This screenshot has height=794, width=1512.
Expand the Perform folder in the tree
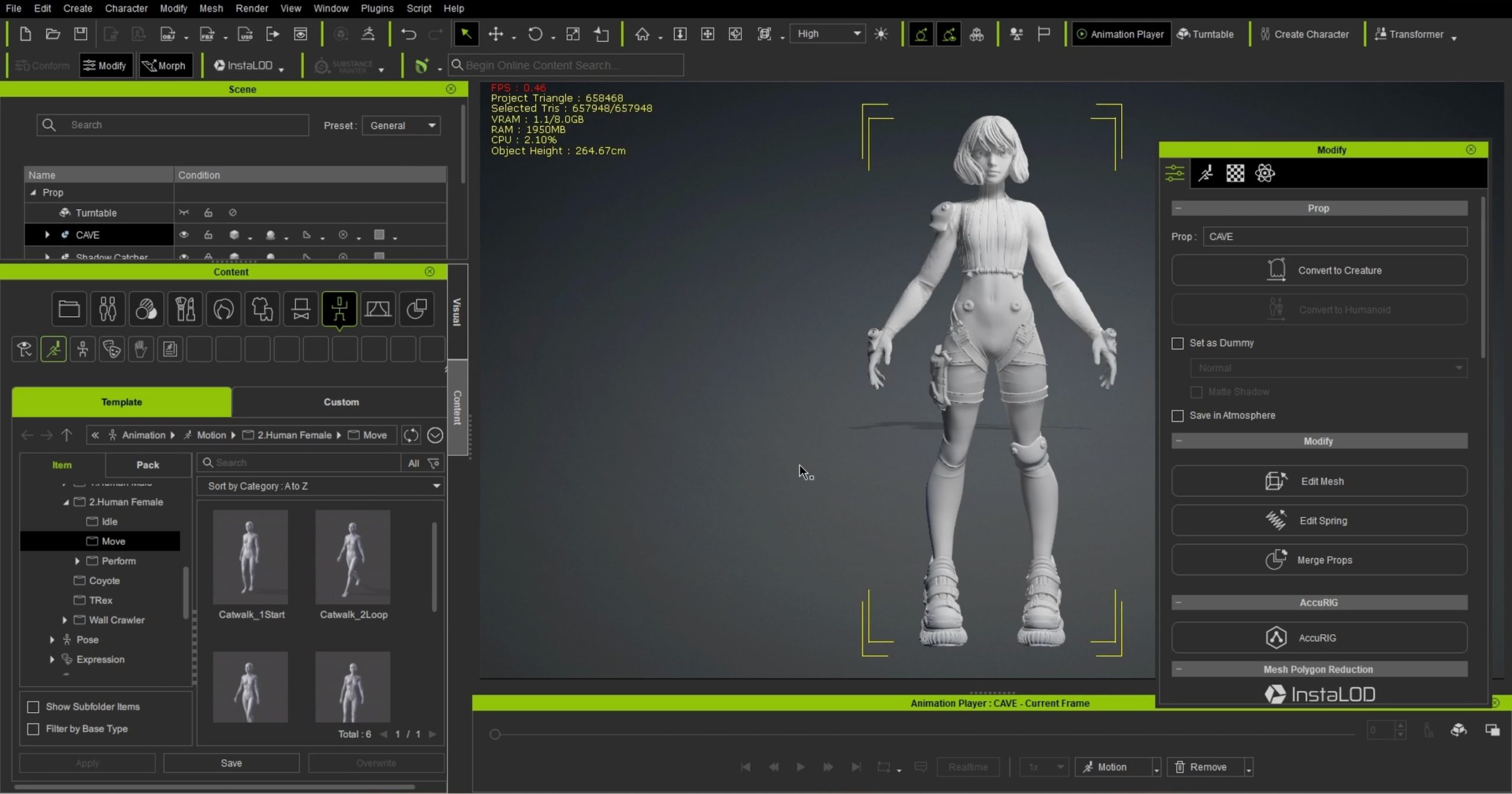(x=77, y=561)
